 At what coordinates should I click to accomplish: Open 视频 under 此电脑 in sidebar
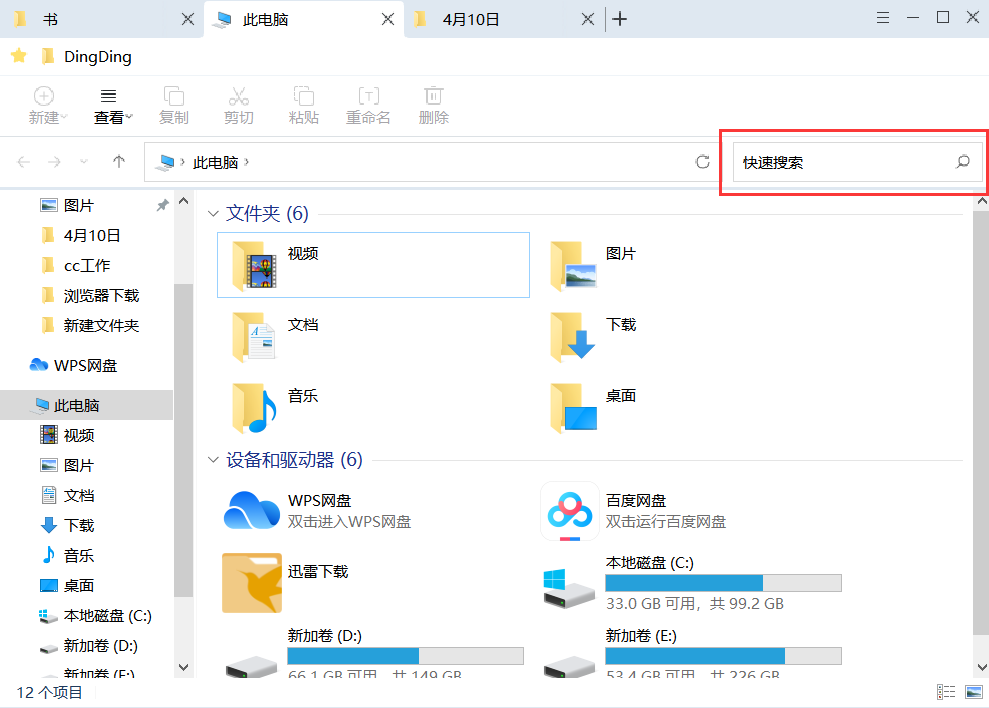(x=67, y=435)
